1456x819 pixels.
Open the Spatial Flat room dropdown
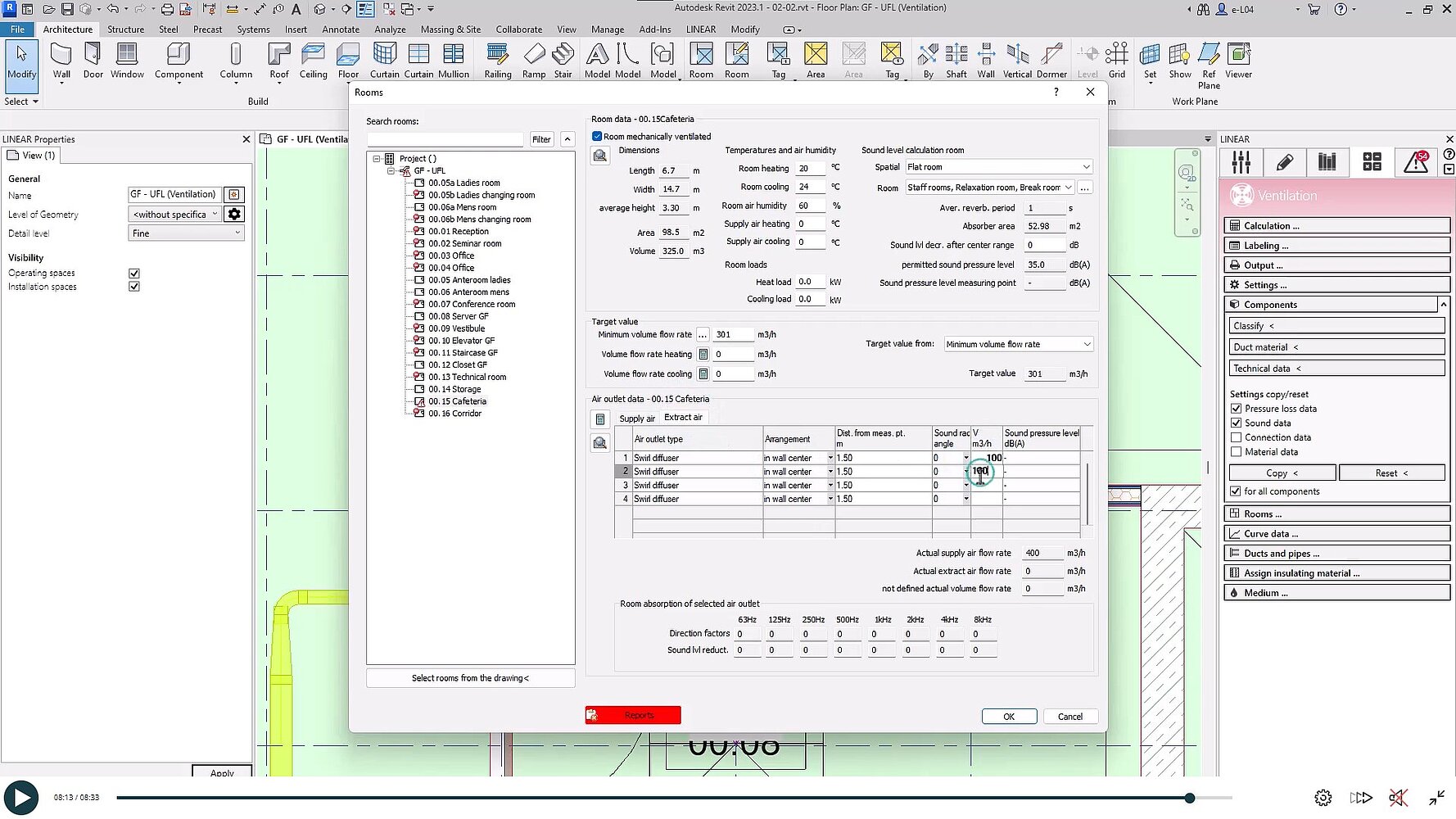coord(998,167)
